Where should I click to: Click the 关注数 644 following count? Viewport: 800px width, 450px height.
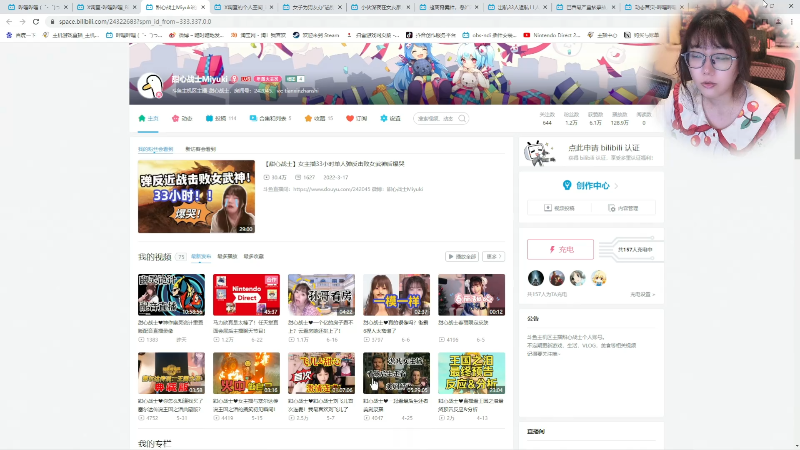tap(547, 118)
